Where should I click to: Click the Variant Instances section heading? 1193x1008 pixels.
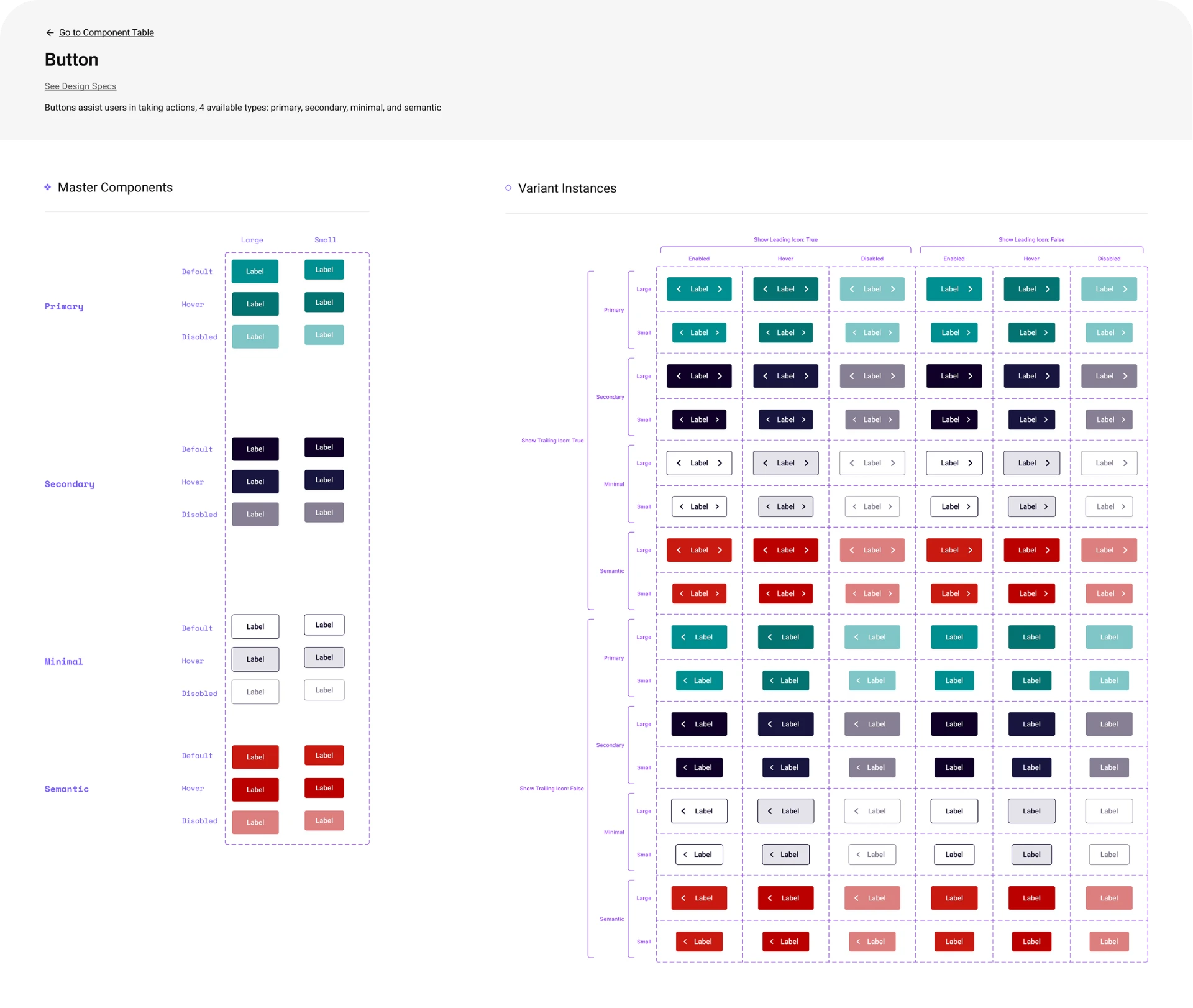tap(567, 188)
